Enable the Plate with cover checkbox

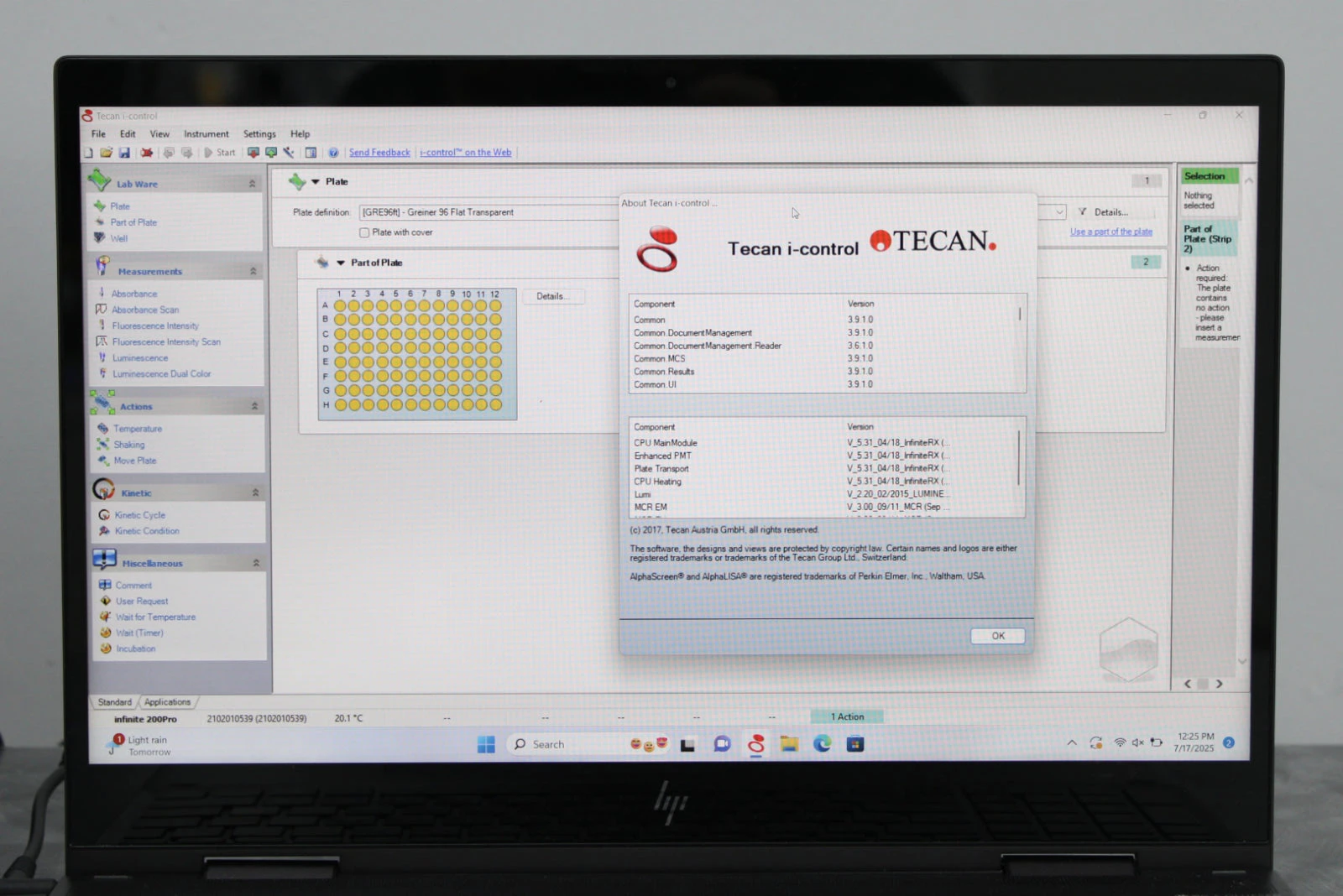click(364, 232)
